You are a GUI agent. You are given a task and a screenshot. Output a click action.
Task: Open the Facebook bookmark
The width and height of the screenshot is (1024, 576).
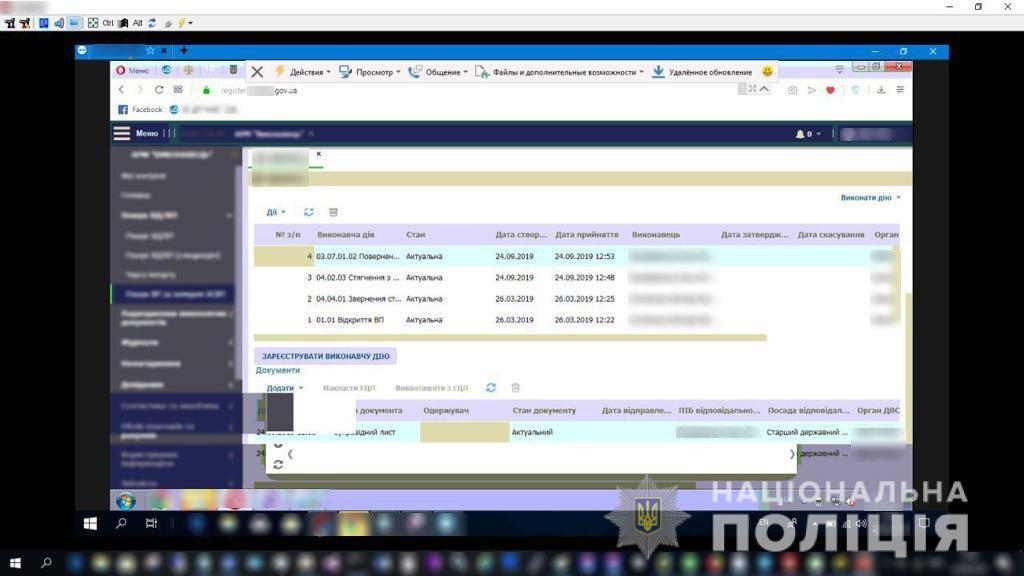pyautogui.click(x=140, y=110)
